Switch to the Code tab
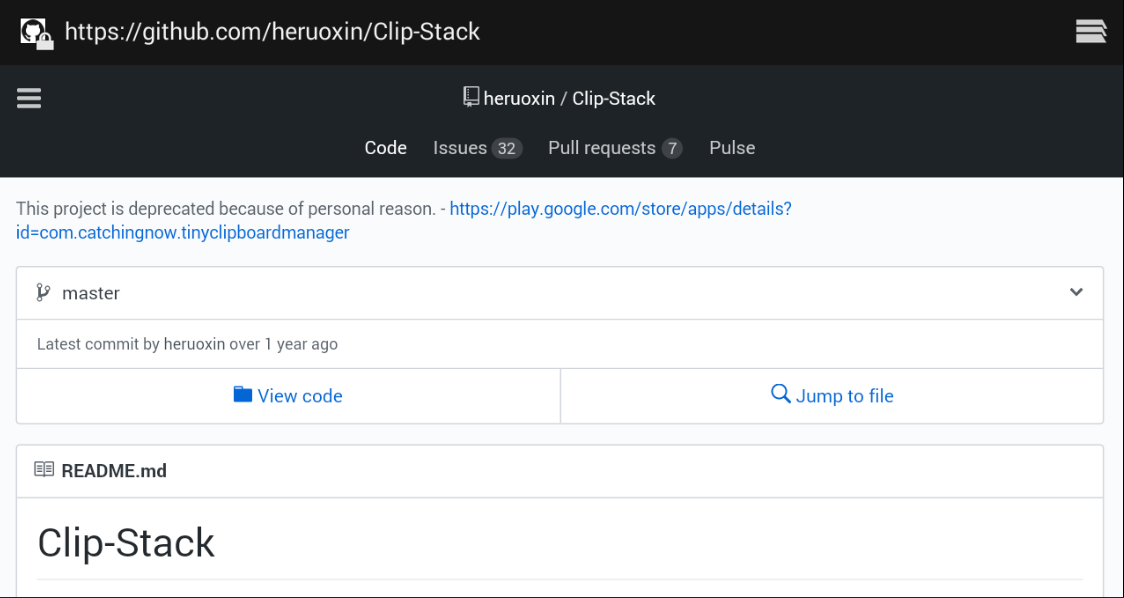This screenshot has width=1124, height=598. pos(386,148)
